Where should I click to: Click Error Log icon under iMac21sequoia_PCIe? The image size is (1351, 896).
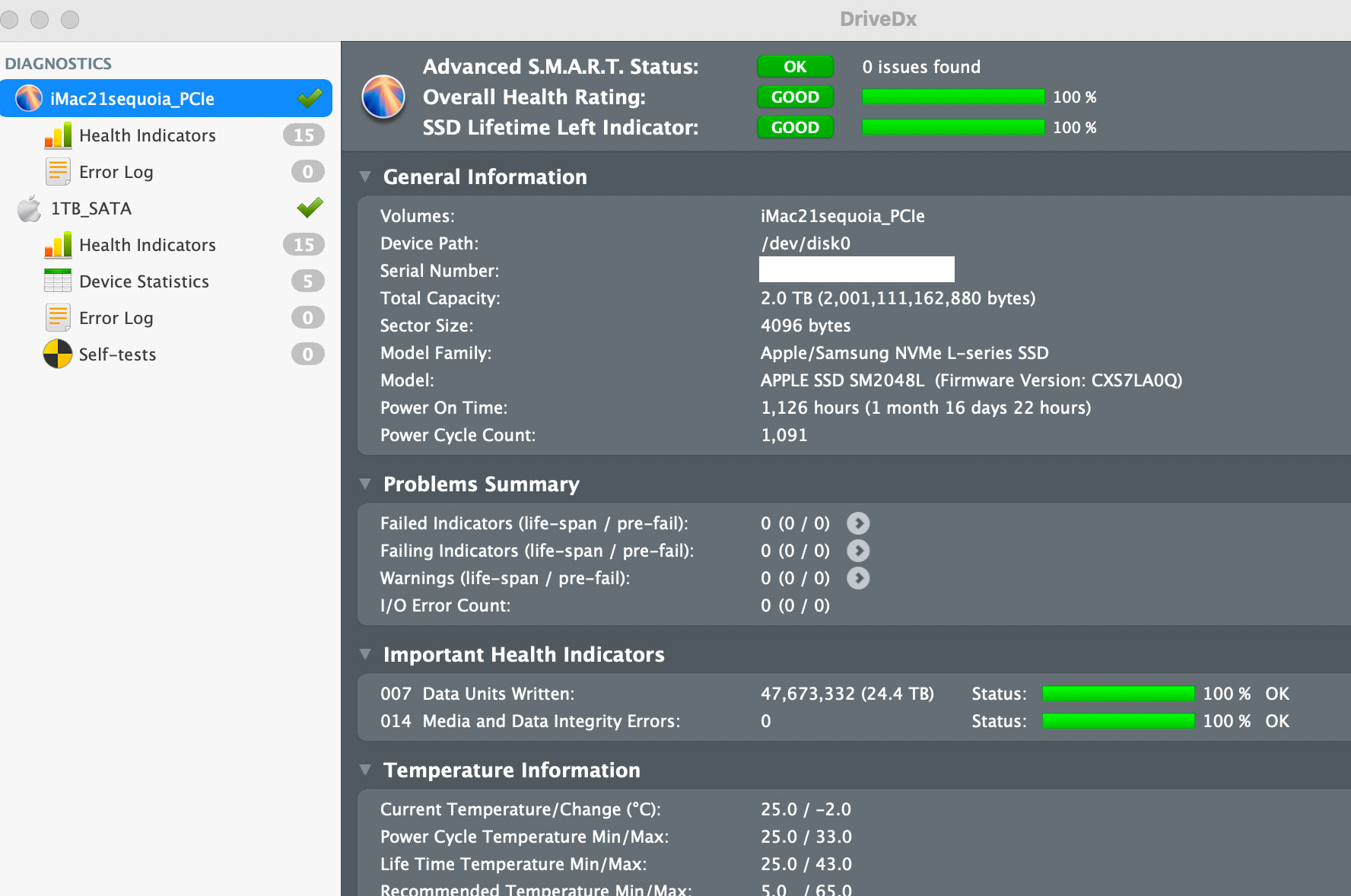pos(58,172)
